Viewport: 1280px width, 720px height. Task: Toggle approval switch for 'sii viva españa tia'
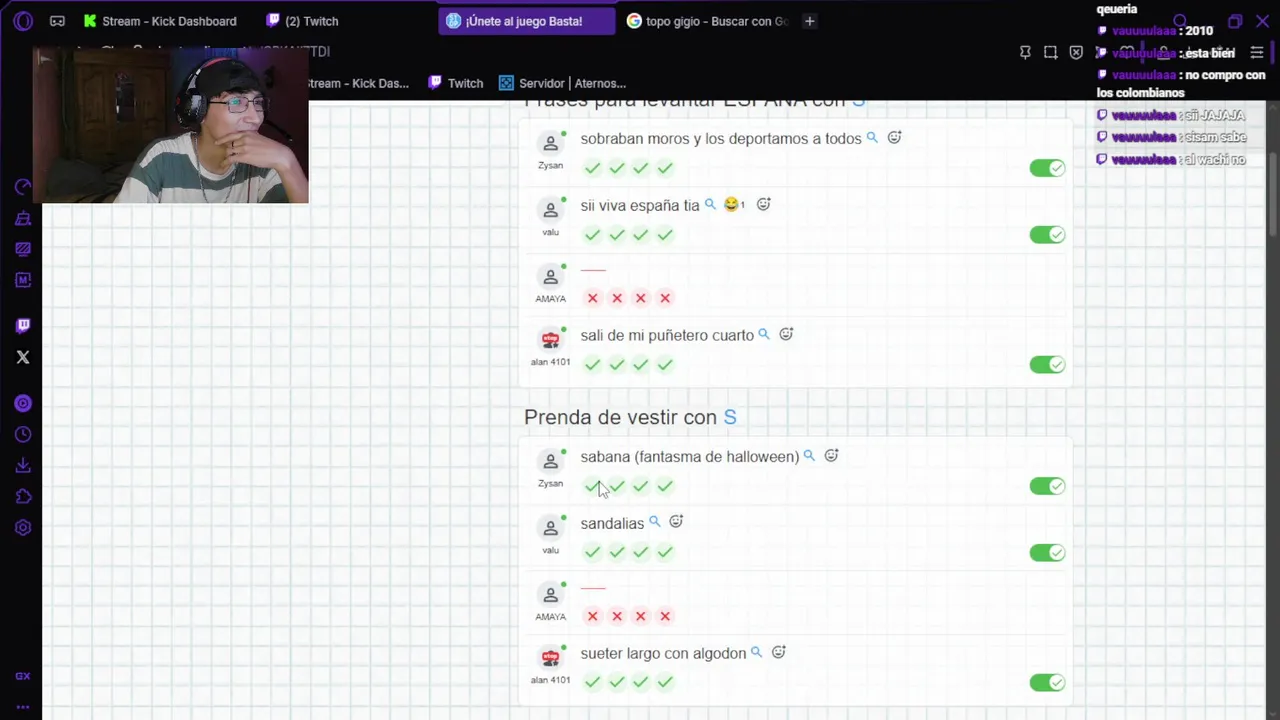click(x=1047, y=235)
